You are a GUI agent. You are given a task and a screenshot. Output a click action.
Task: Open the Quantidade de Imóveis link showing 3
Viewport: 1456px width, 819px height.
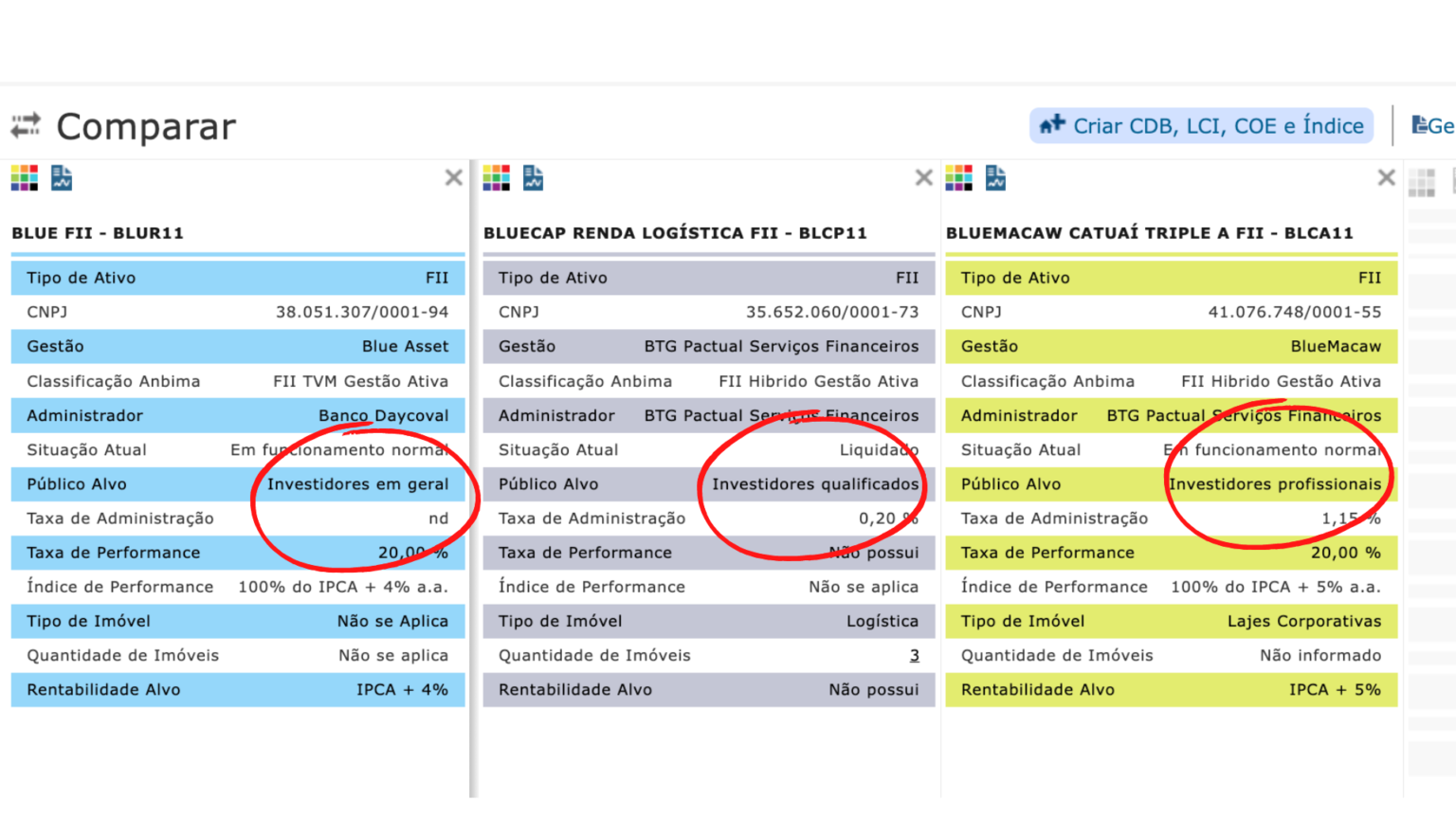click(x=915, y=655)
